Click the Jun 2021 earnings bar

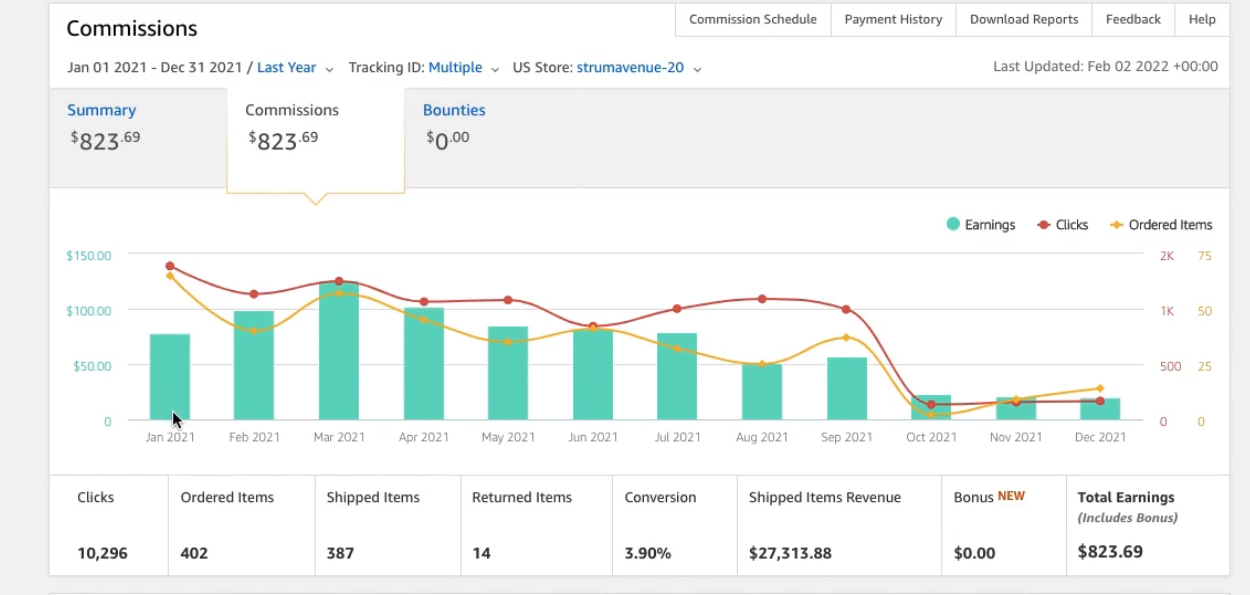tap(593, 374)
